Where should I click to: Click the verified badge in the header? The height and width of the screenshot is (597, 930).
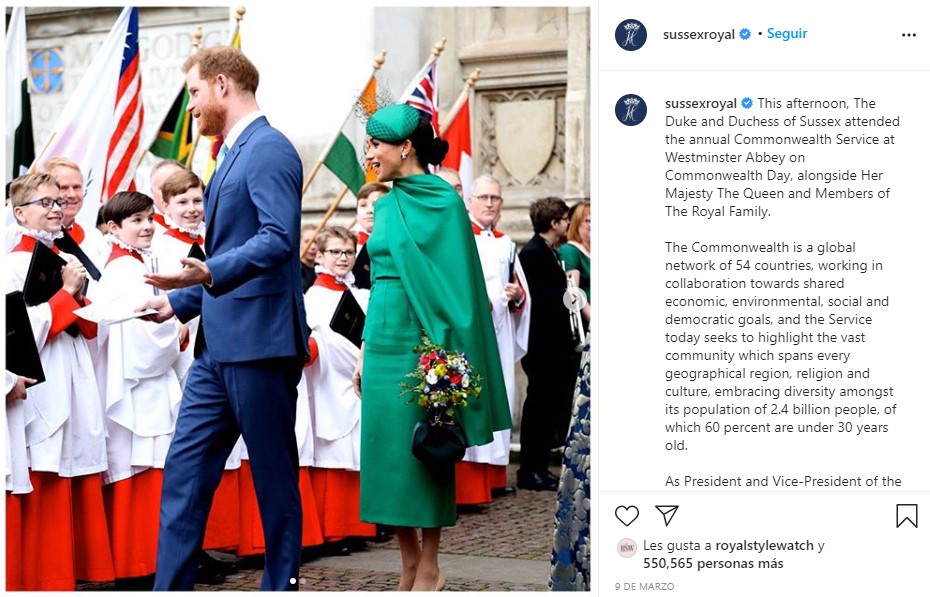(x=744, y=34)
